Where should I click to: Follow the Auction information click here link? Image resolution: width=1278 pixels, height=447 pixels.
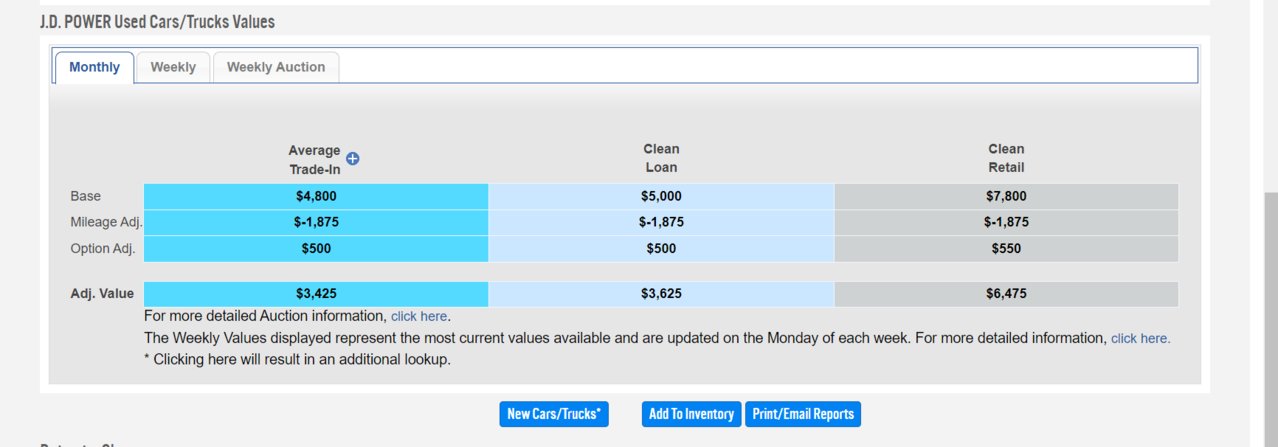[x=419, y=316]
